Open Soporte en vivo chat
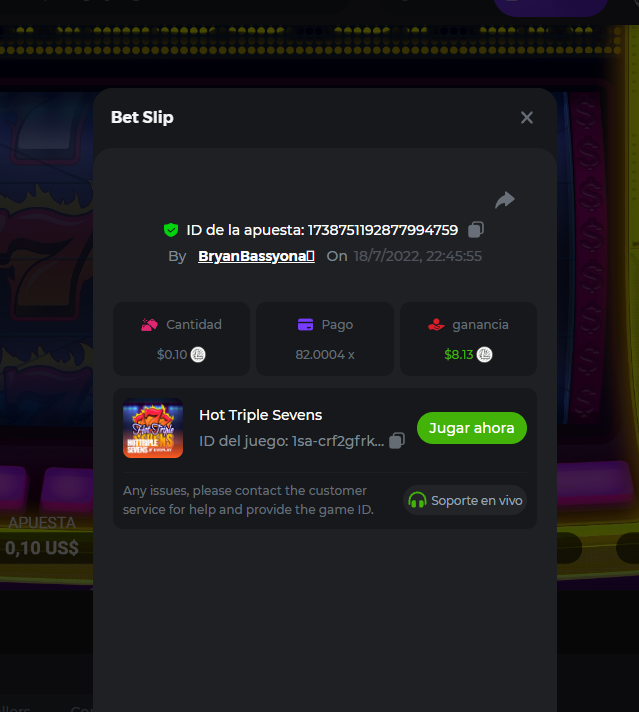Image resolution: width=639 pixels, height=712 pixels. [x=465, y=500]
